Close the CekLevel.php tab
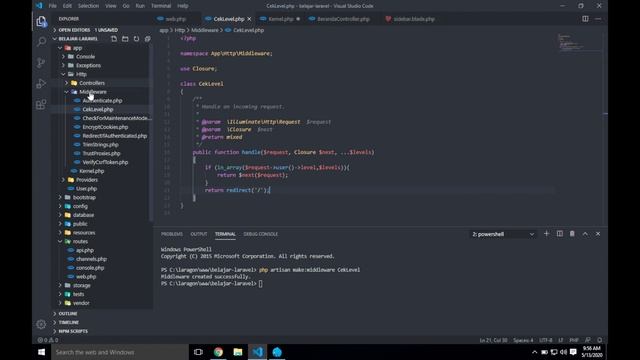Screen dimensions: 640x360 click(x=249, y=19)
